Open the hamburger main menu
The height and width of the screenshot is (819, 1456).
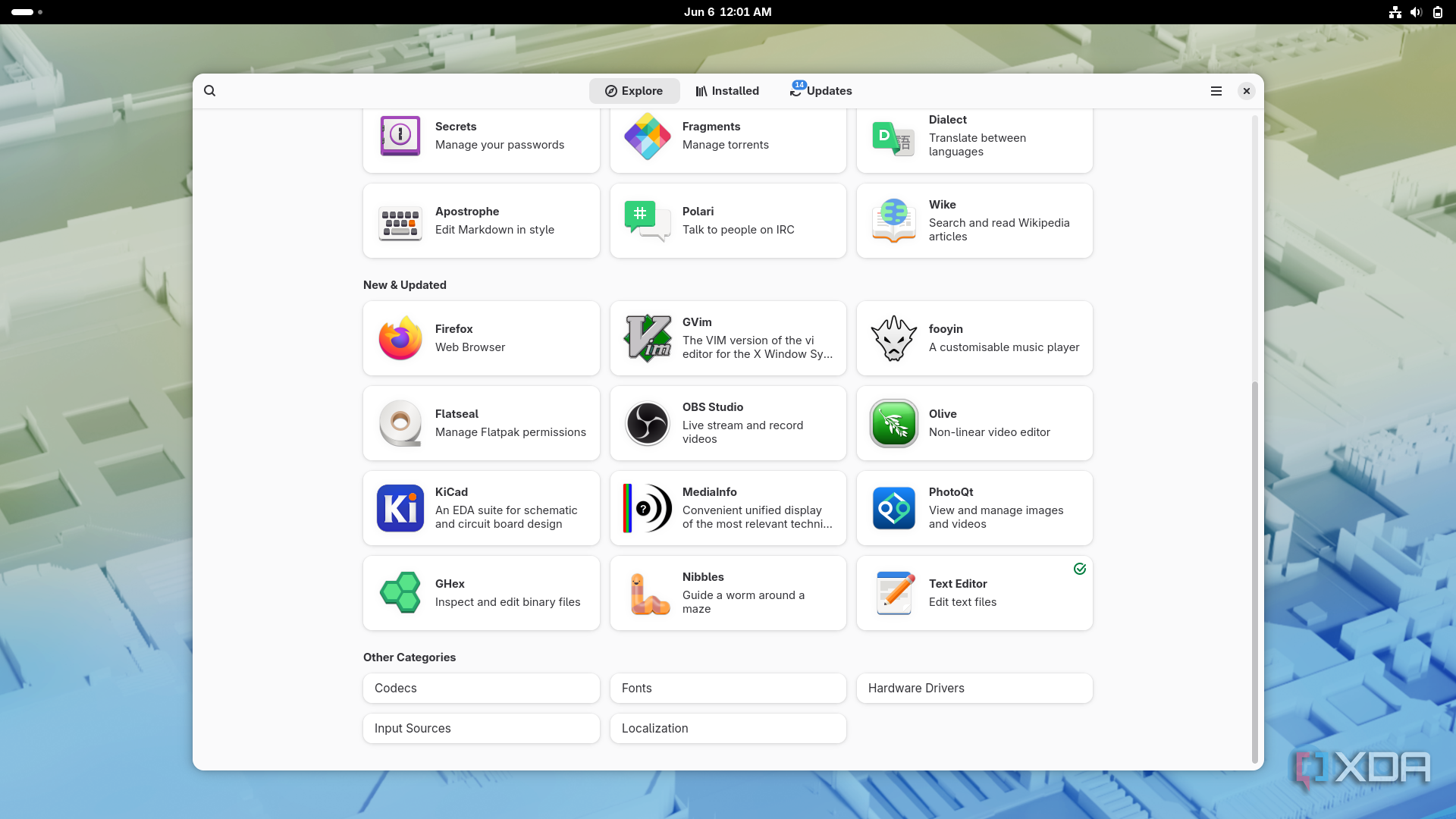pyautogui.click(x=1216, y=91)
